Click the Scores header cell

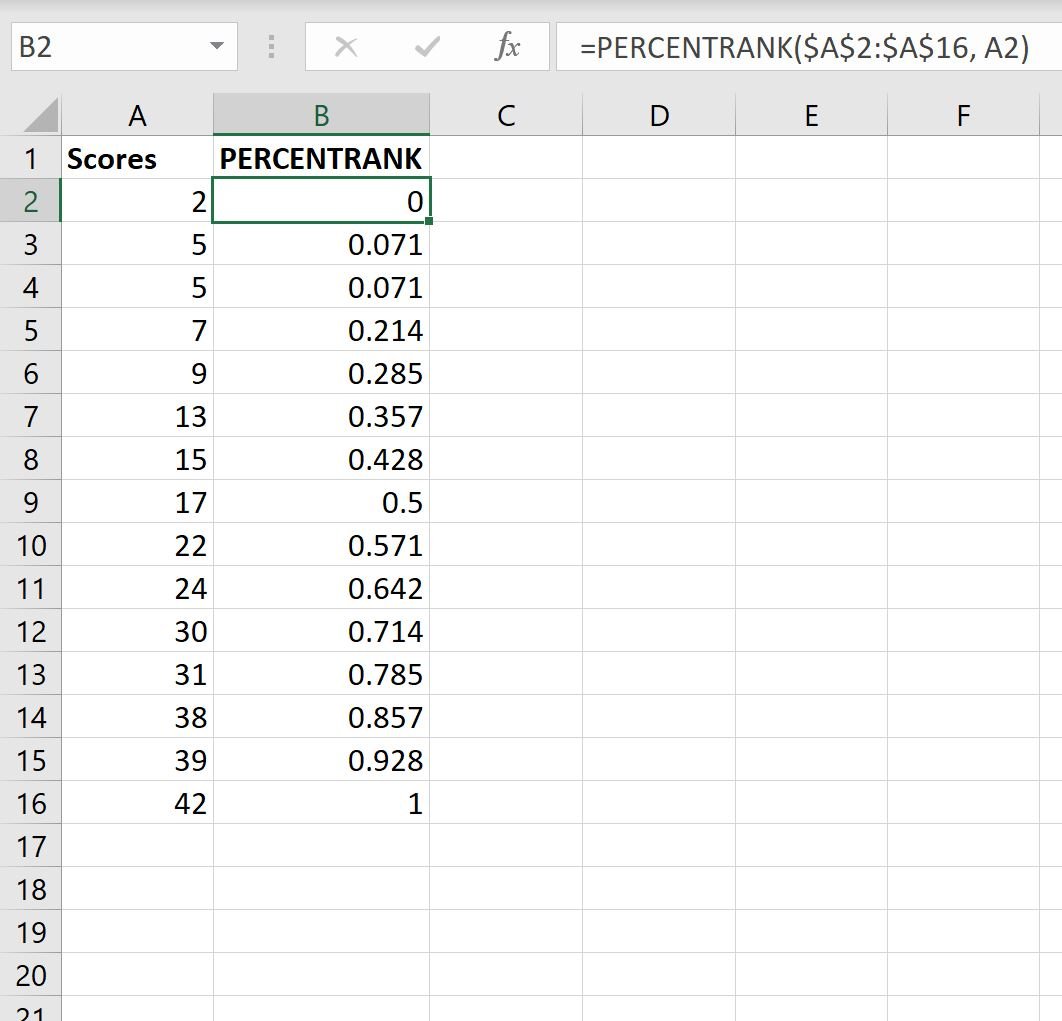(137, 158)
